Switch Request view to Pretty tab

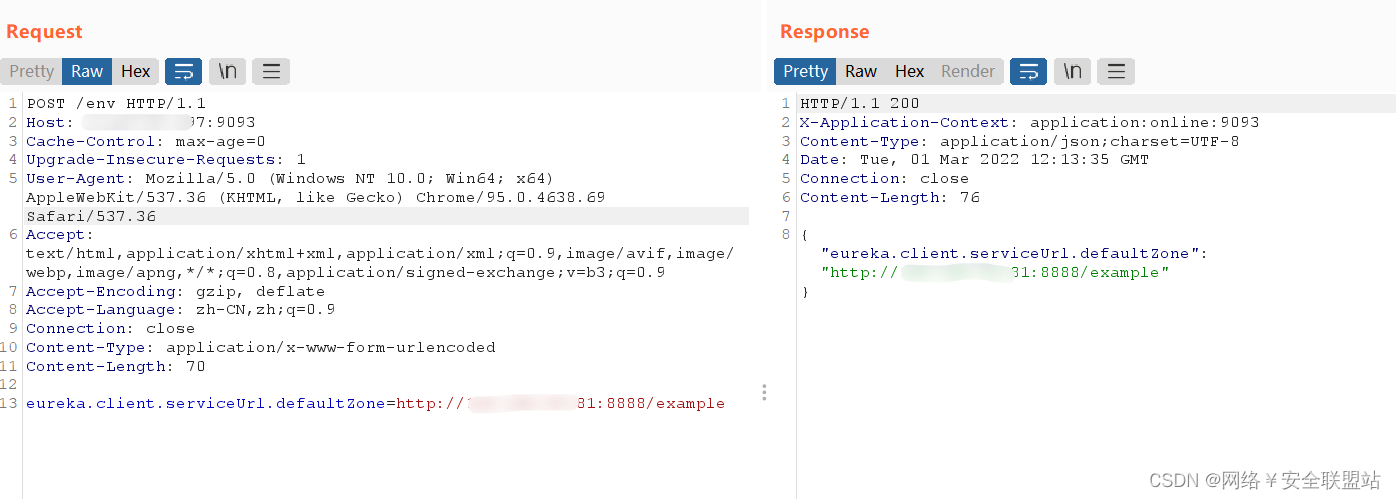(31, 71)
